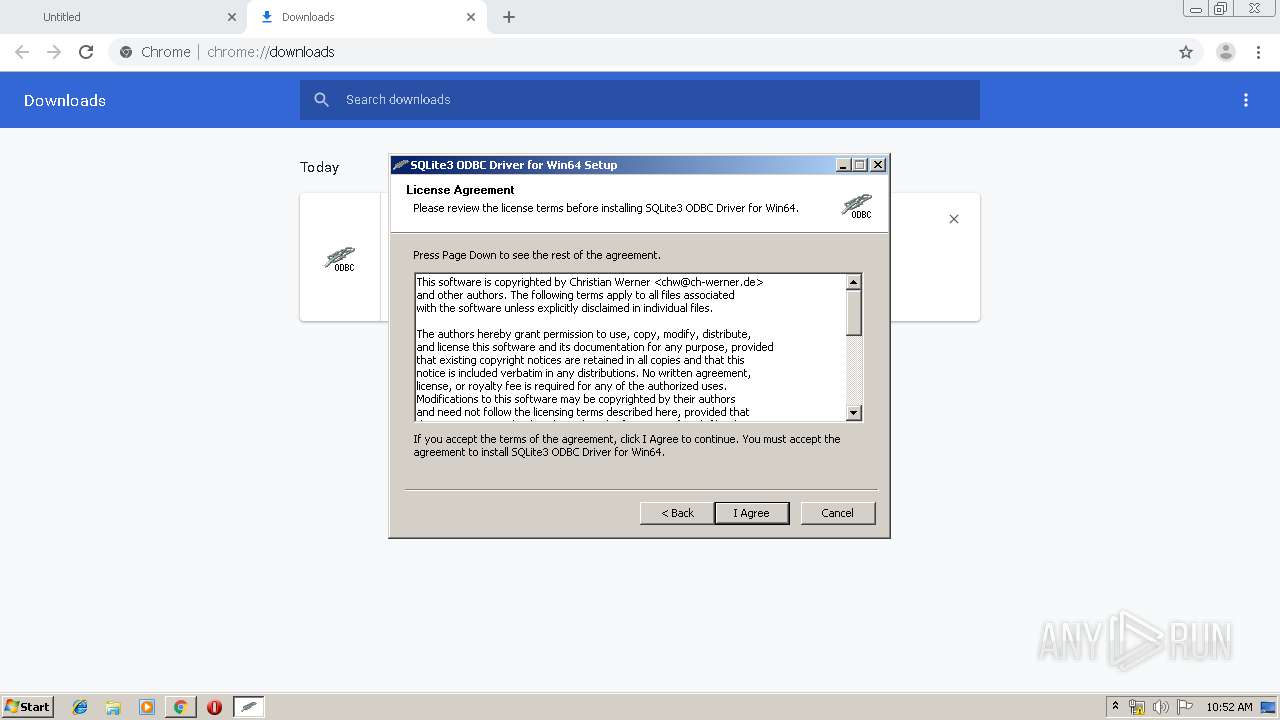1280x720 pixels.
Task: Minimize the setup dialog
Action: (843, 165)
